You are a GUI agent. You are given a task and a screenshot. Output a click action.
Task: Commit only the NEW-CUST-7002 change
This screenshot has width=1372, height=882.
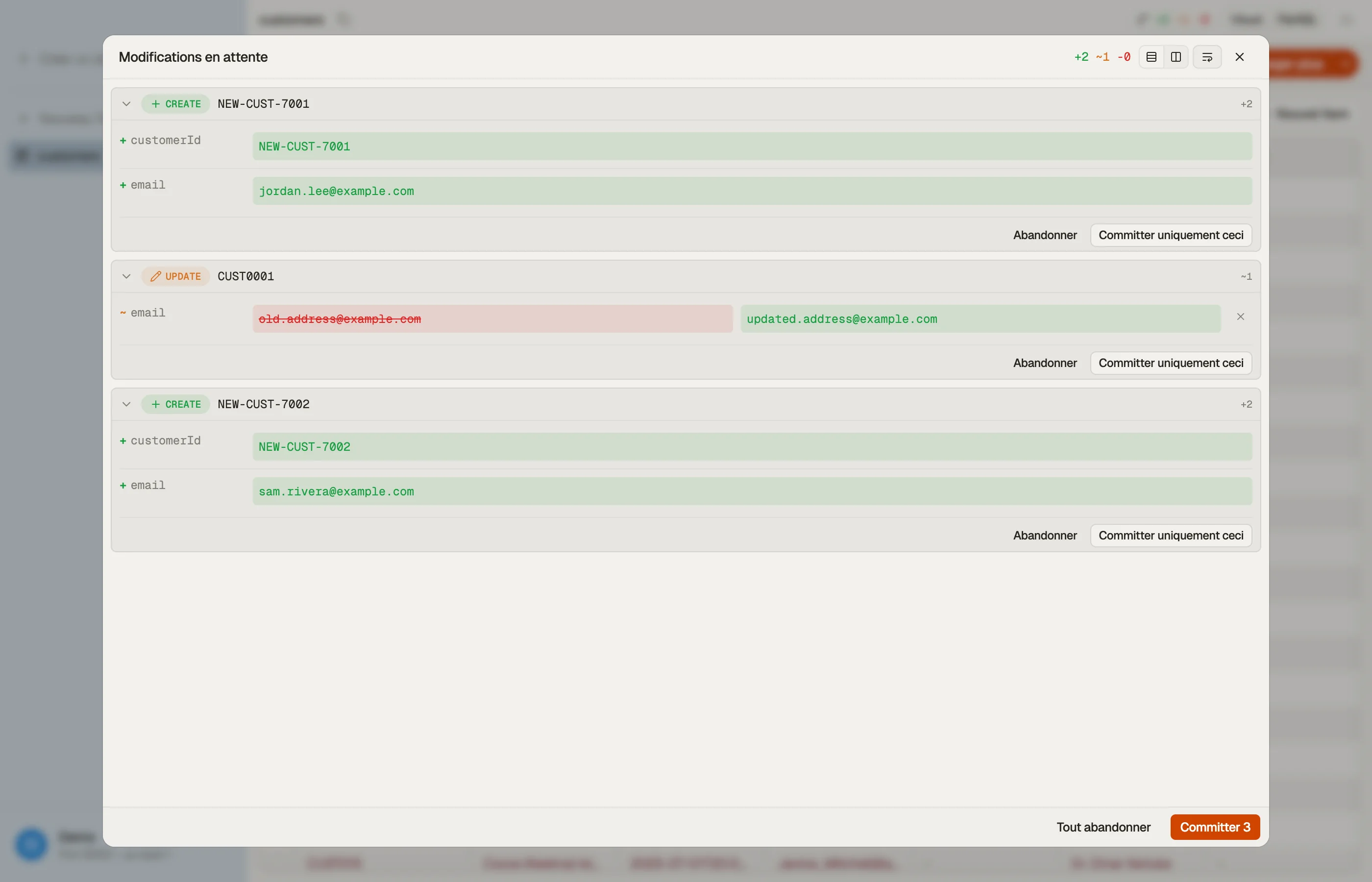pyautogui.click(x=1171, y=535)
